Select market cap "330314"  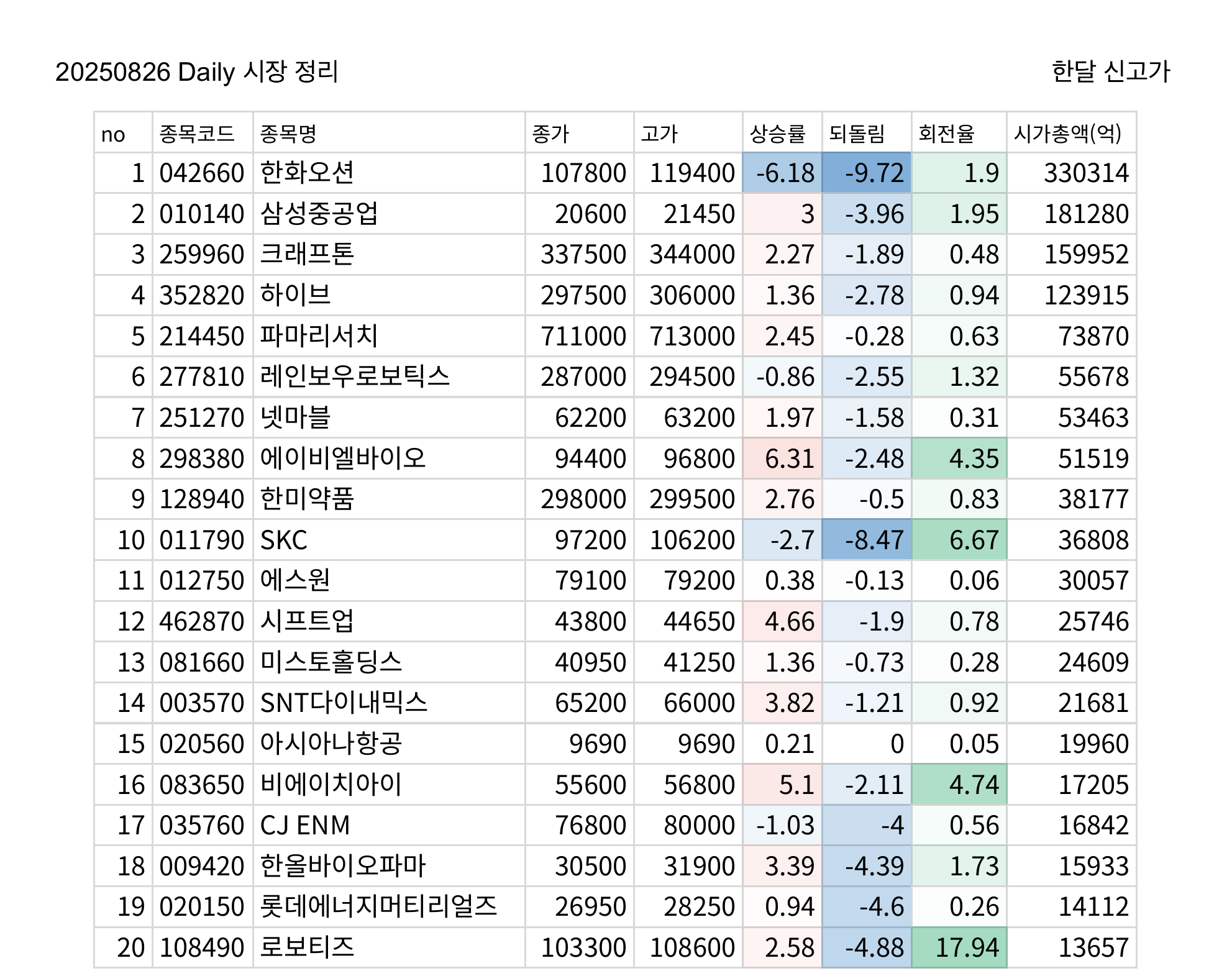coord(1086,173)
